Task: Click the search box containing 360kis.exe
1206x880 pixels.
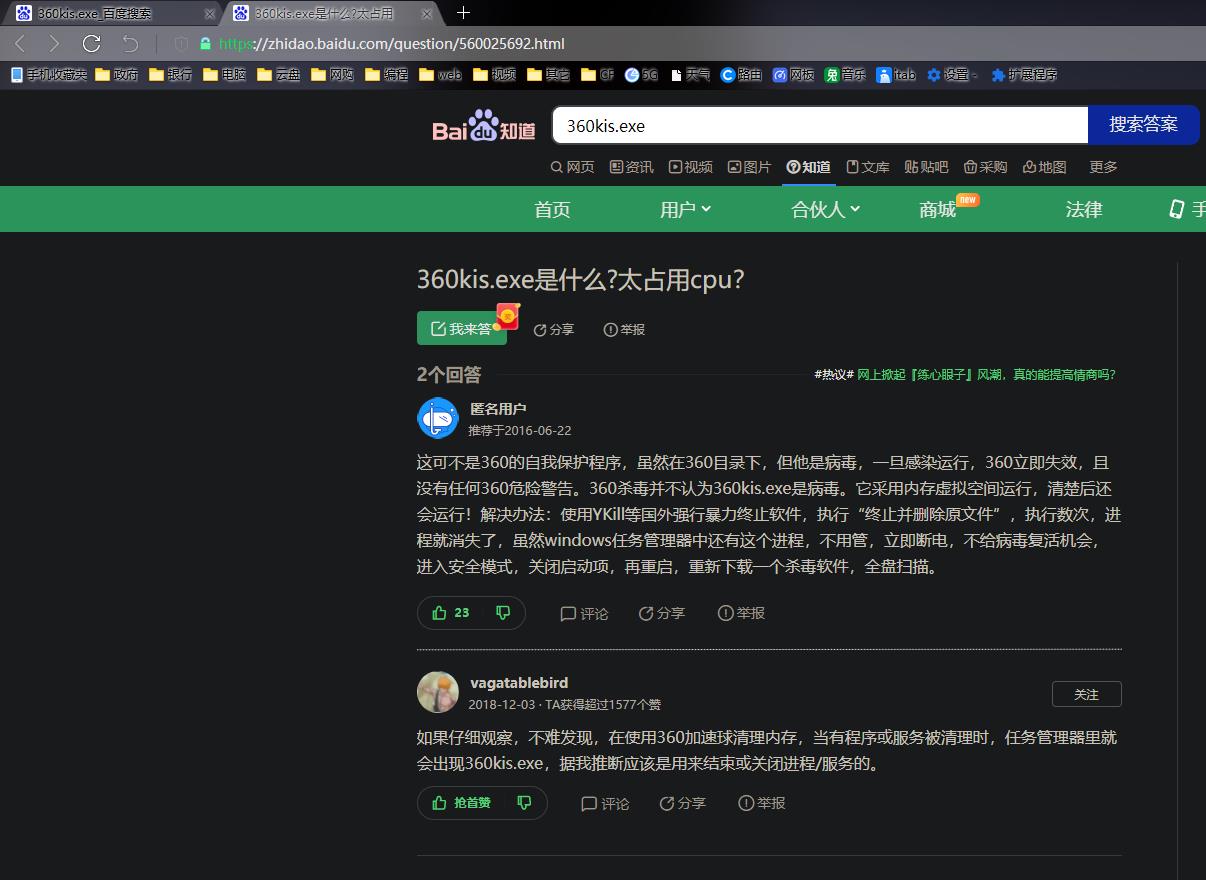Action: tap(820, 125)
